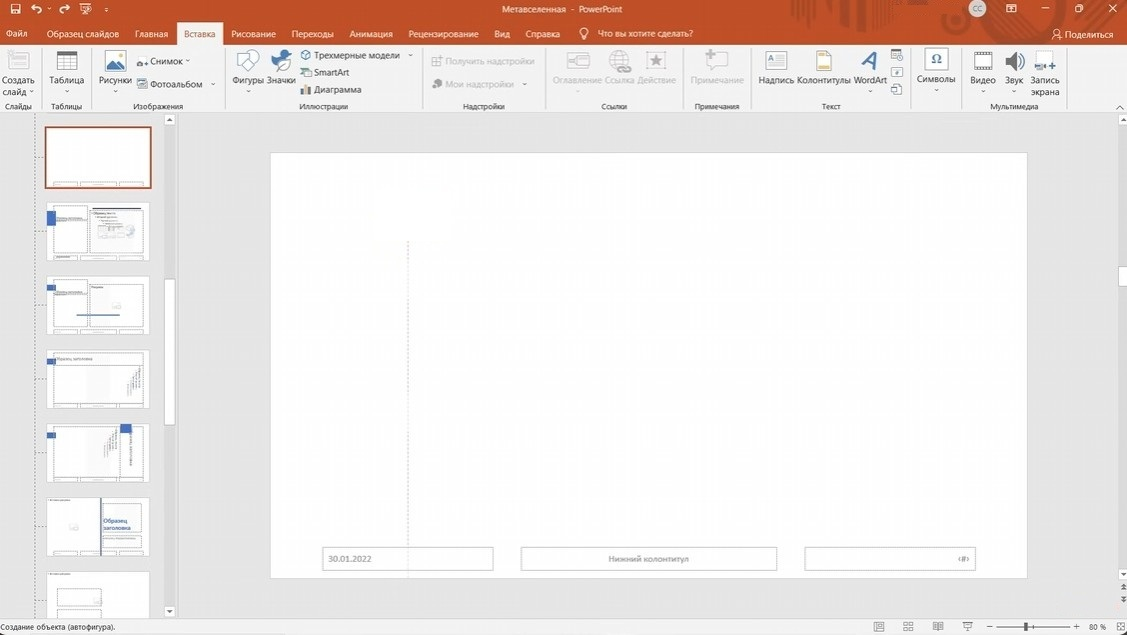
Task: Click the slide number placeholder <#>
Action: 890,559
